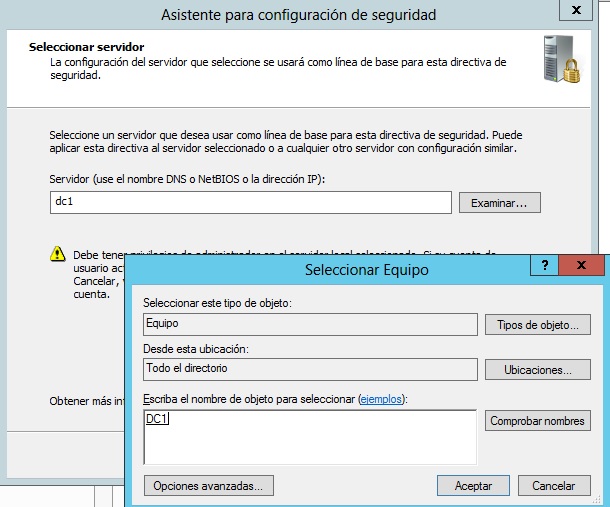
Task: Expand Opciones avanzadas...
Action: [x=208, y=486]
